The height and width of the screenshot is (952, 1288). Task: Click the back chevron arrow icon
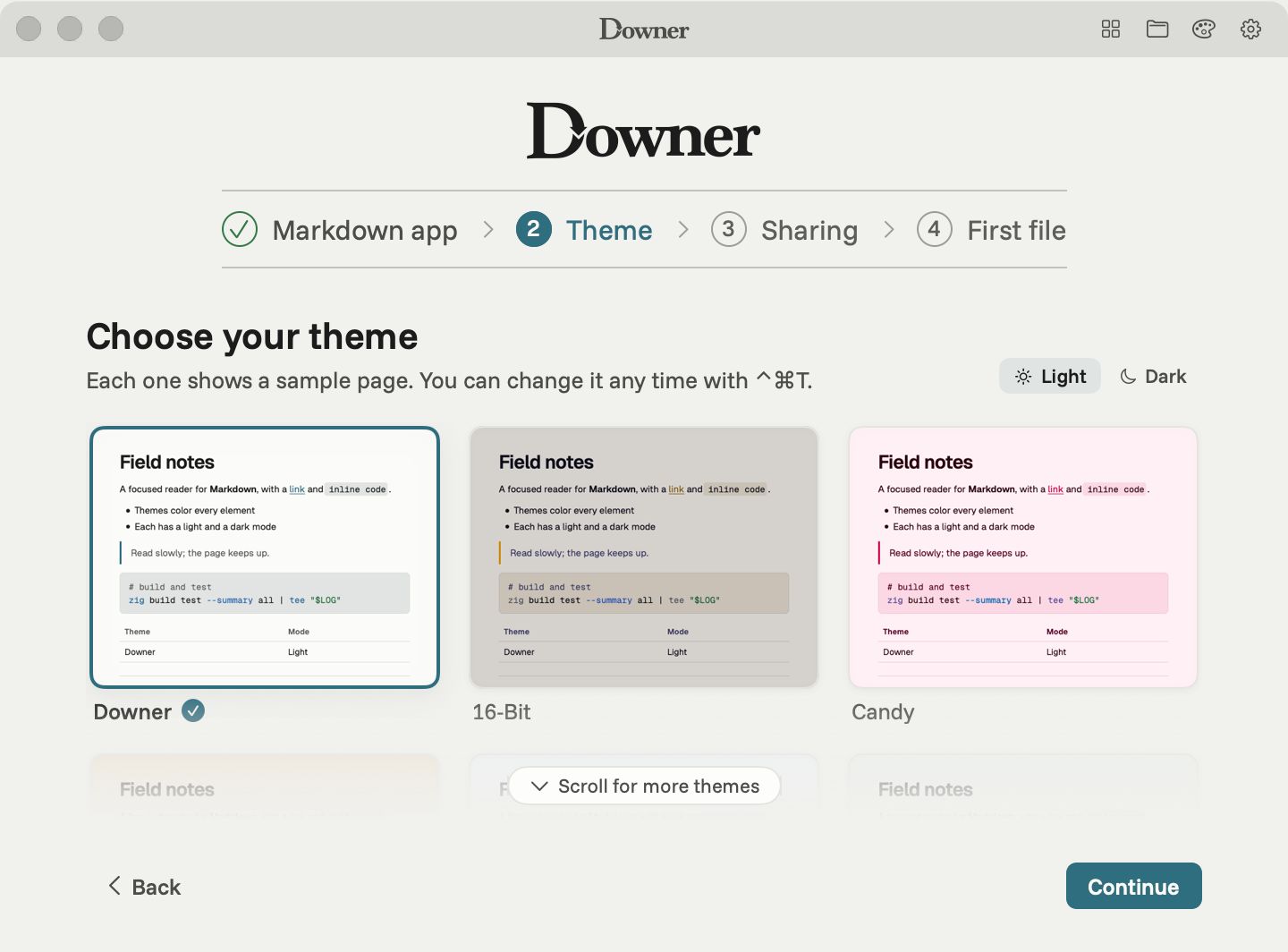coord(114,886)
